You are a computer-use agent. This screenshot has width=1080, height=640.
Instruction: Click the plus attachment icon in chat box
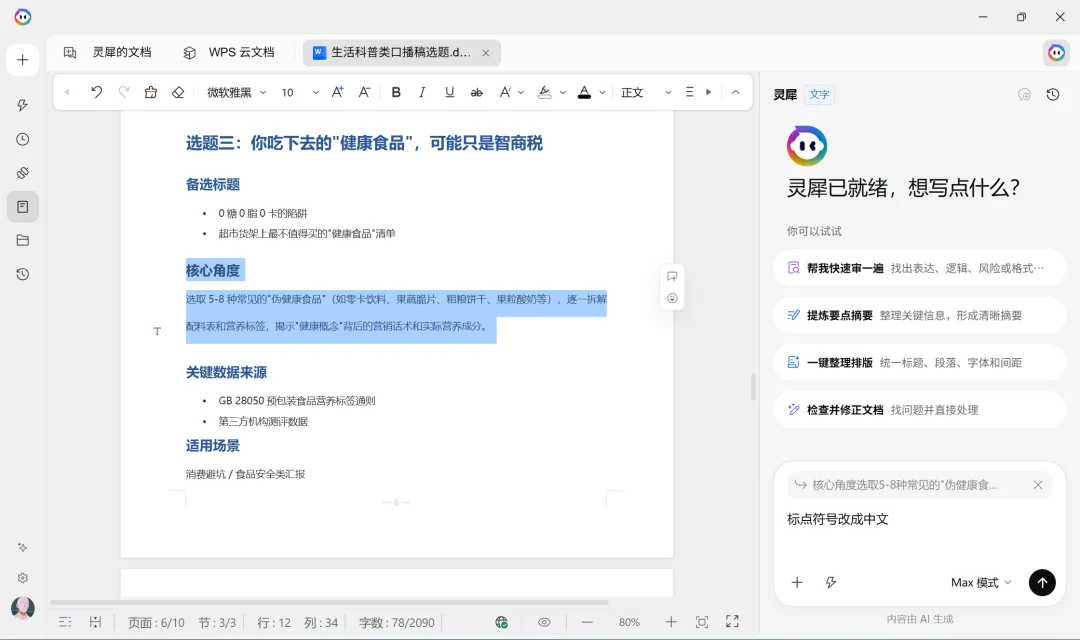tap(797, 582)
